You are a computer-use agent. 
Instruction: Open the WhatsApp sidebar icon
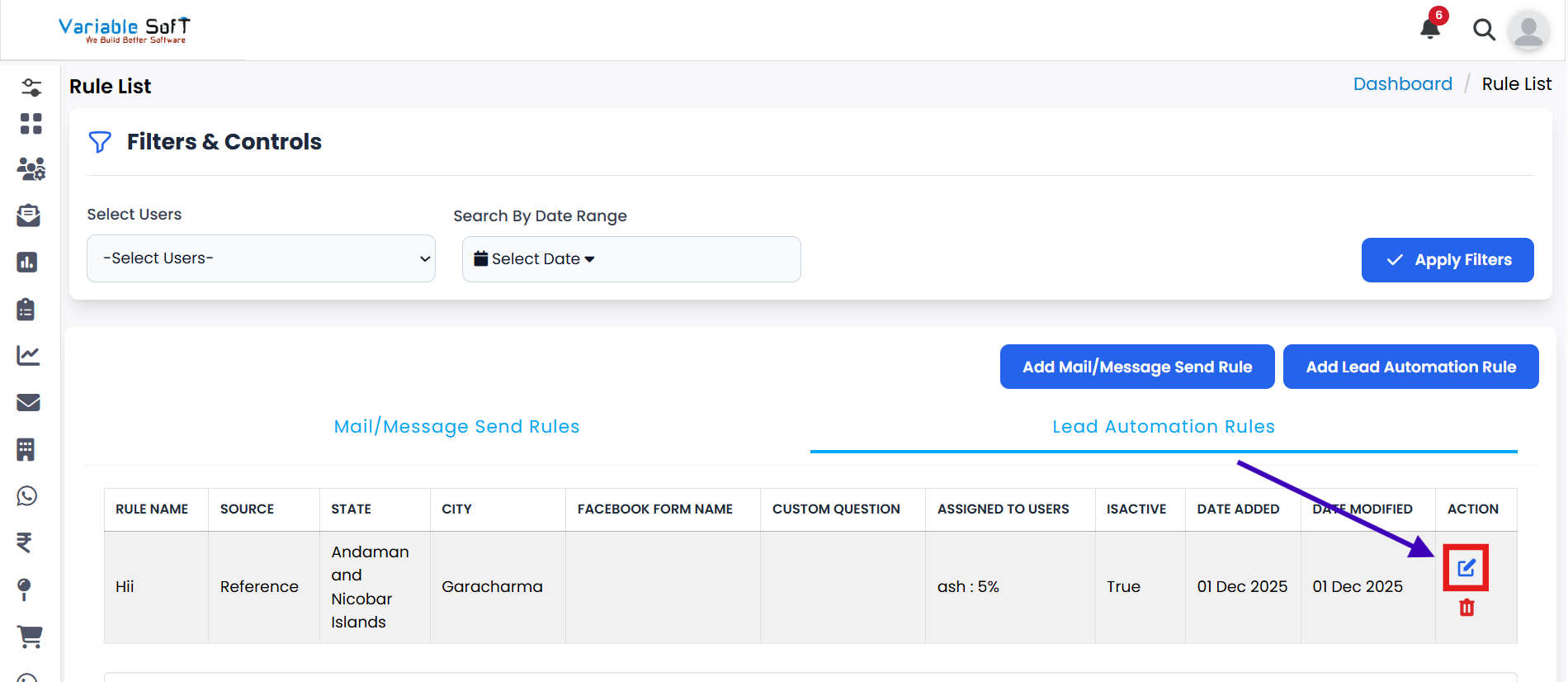(27, 496)
